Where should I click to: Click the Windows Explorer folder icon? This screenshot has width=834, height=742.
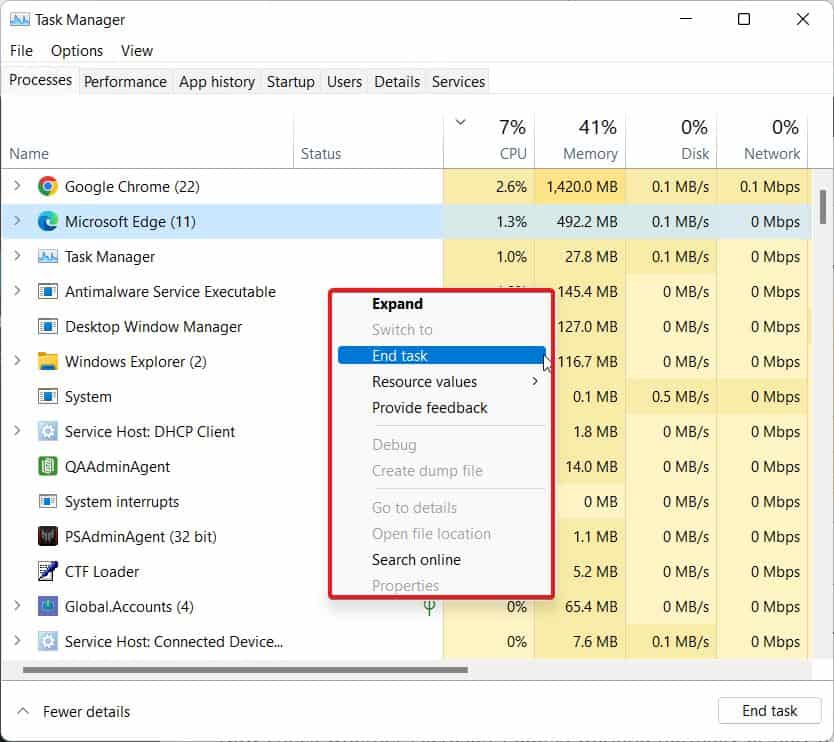click(47, 361)
